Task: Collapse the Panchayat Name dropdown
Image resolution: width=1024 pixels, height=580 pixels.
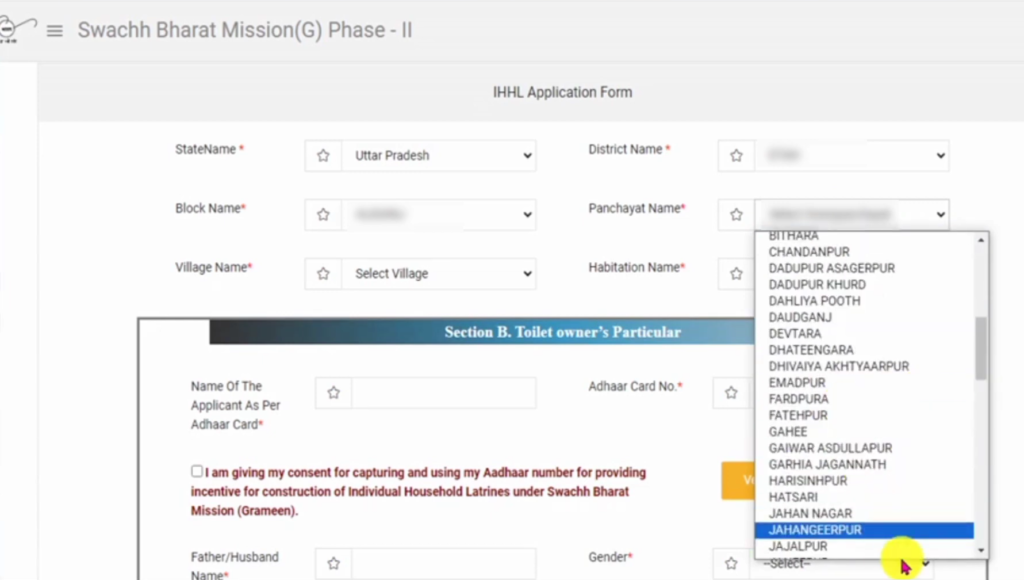Action: 852,214
